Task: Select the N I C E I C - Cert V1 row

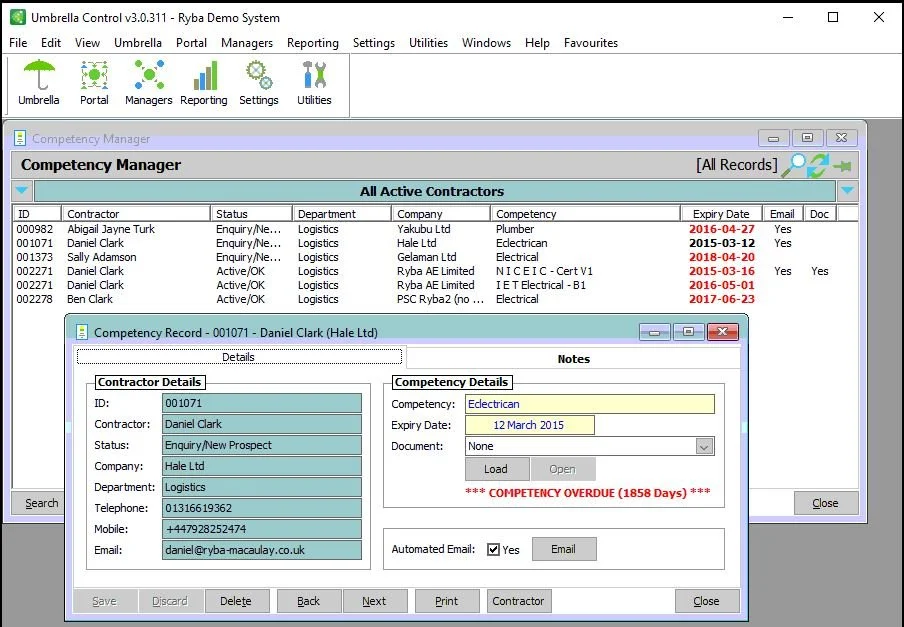Action: (x=435, y=271)
